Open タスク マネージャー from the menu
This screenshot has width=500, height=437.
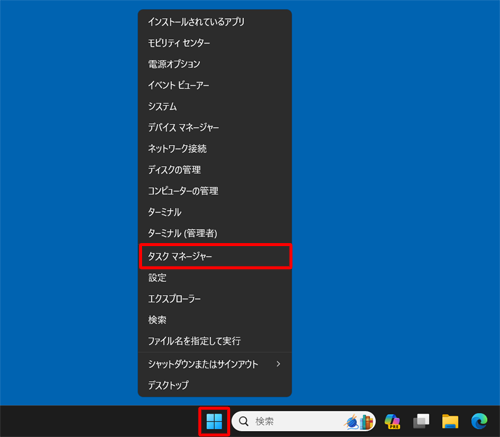[x=215, y=256]
